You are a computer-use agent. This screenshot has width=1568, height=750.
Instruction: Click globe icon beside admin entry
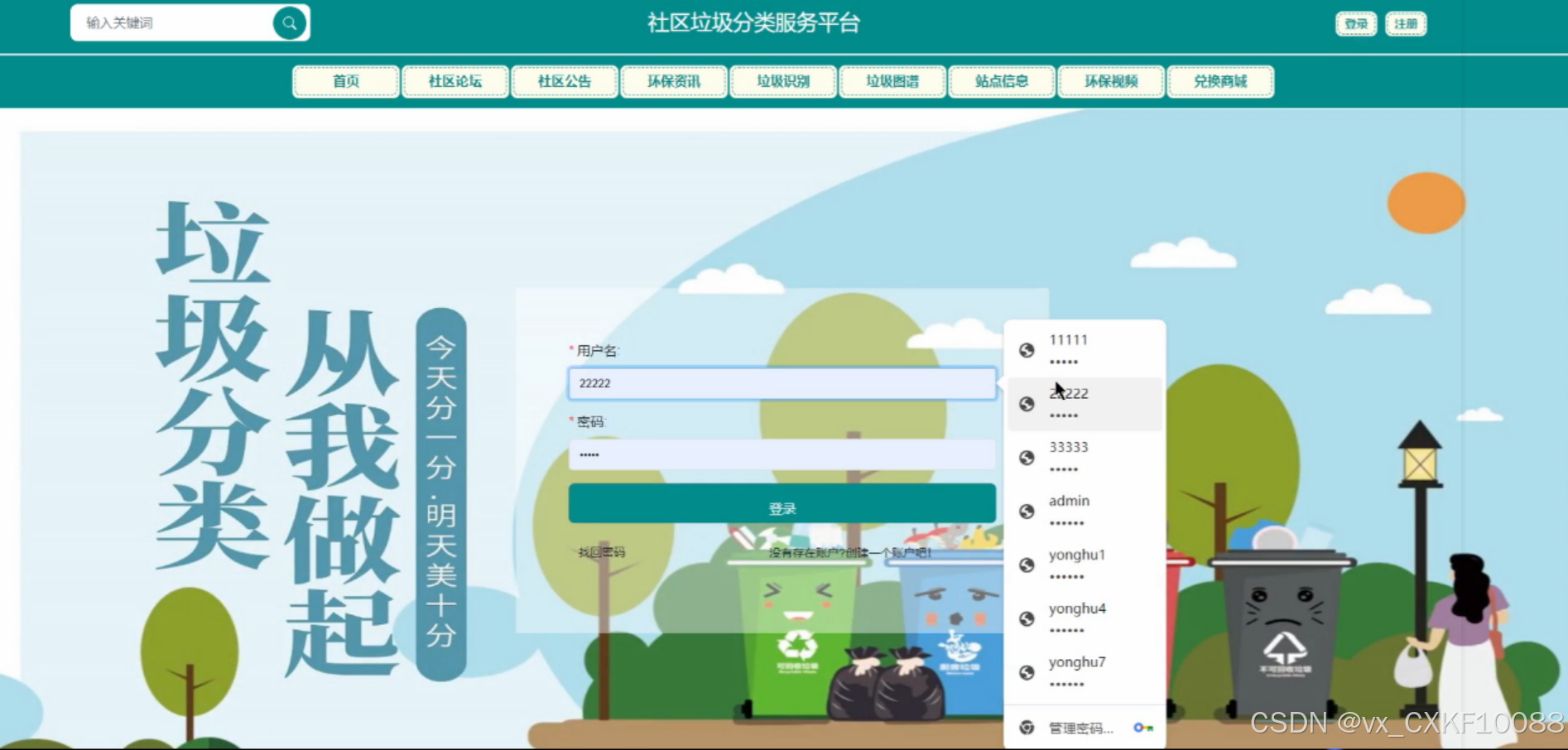coord(1027,512)
